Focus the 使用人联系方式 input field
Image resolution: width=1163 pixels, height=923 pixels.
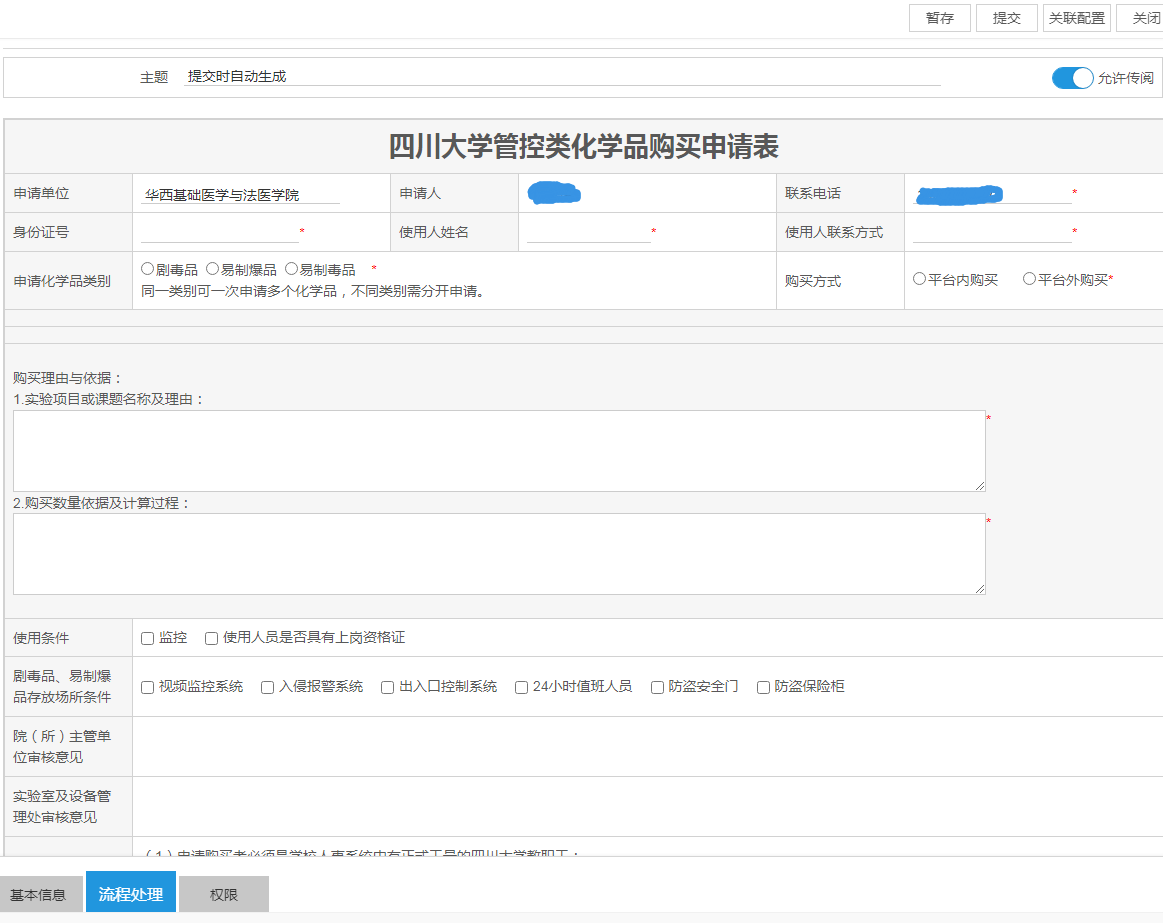992,232
